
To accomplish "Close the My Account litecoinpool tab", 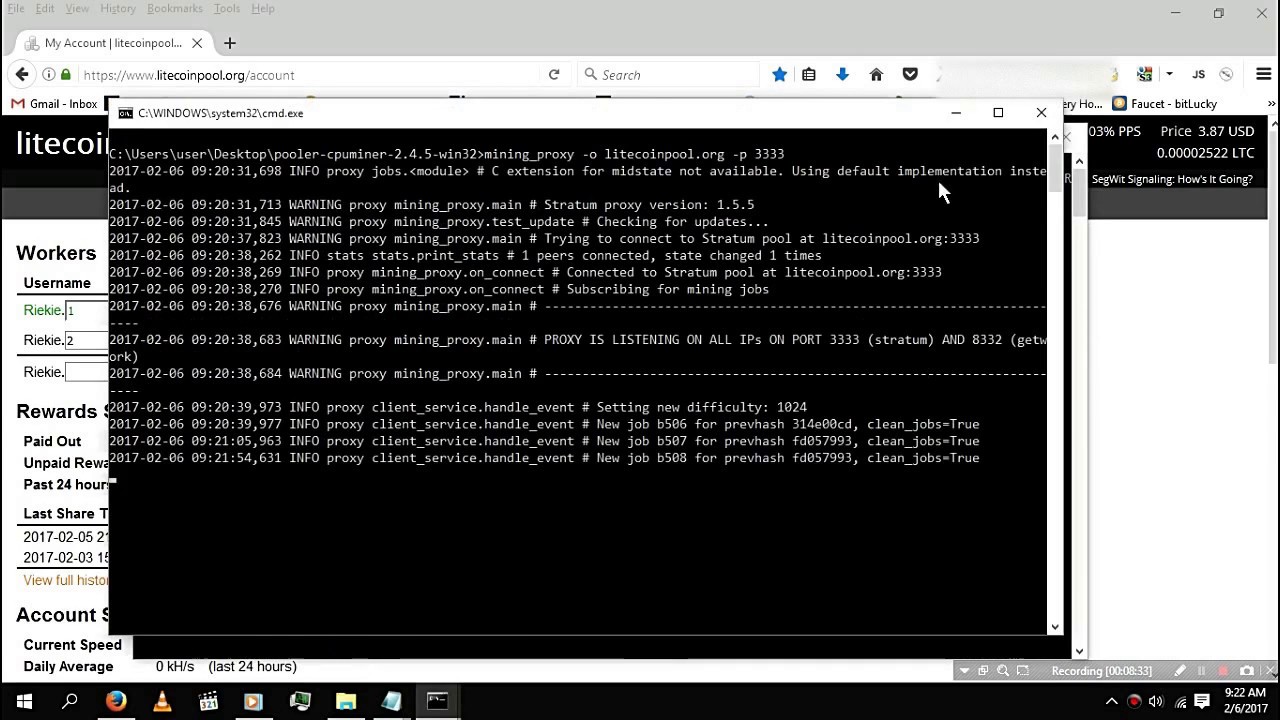I will coord(197,43).
